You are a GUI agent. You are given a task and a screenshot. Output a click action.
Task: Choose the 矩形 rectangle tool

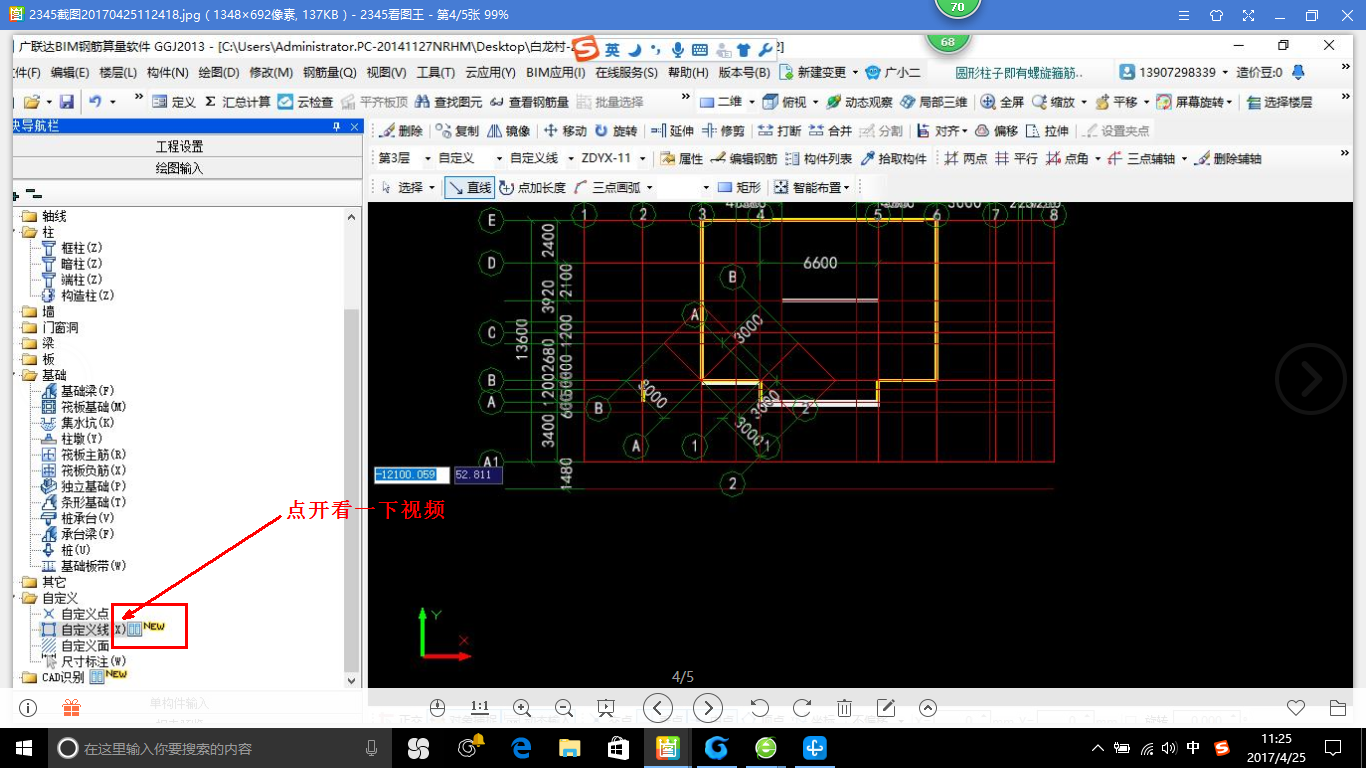[740, 187]
